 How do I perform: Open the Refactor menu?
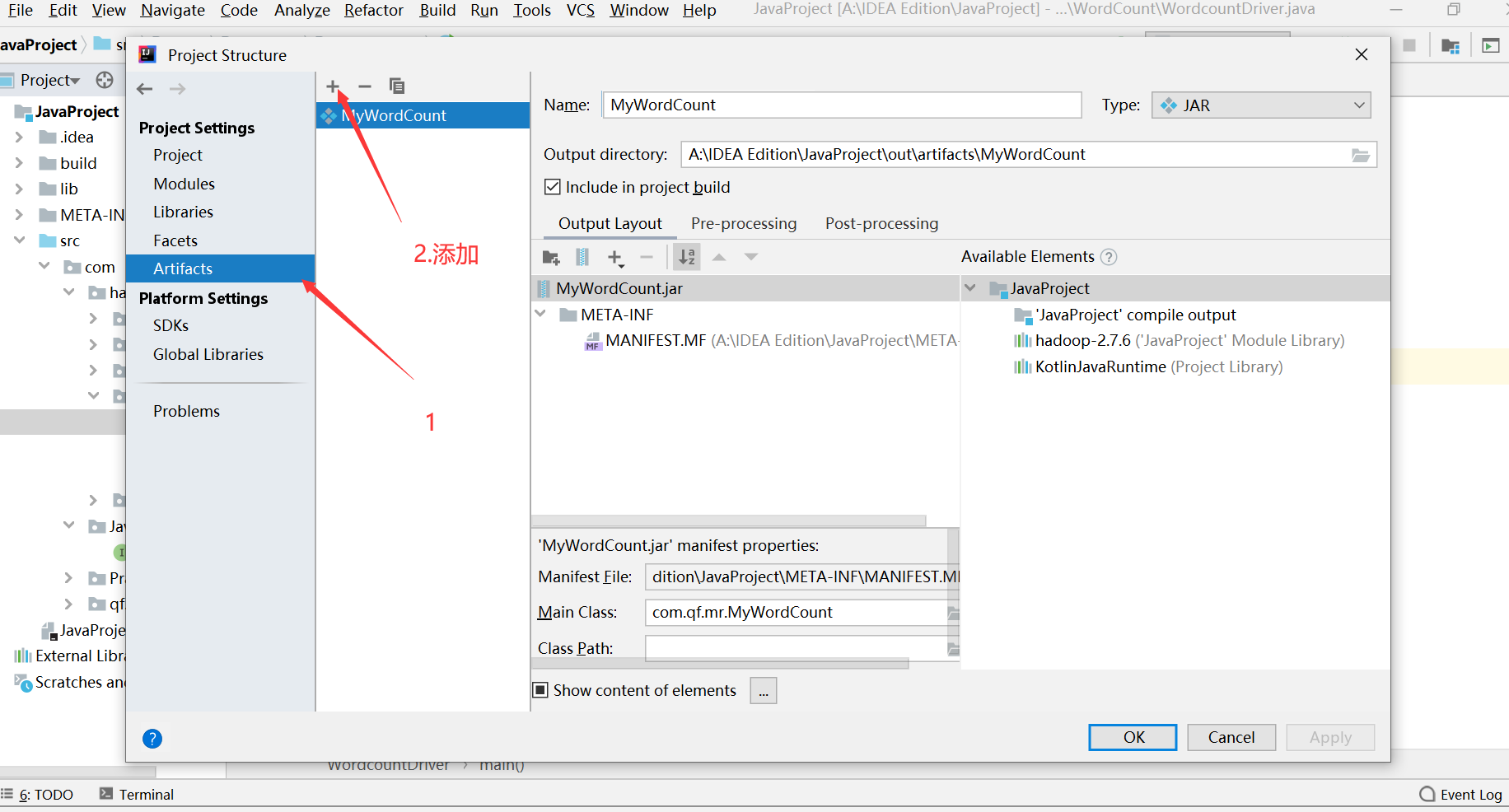374,10
